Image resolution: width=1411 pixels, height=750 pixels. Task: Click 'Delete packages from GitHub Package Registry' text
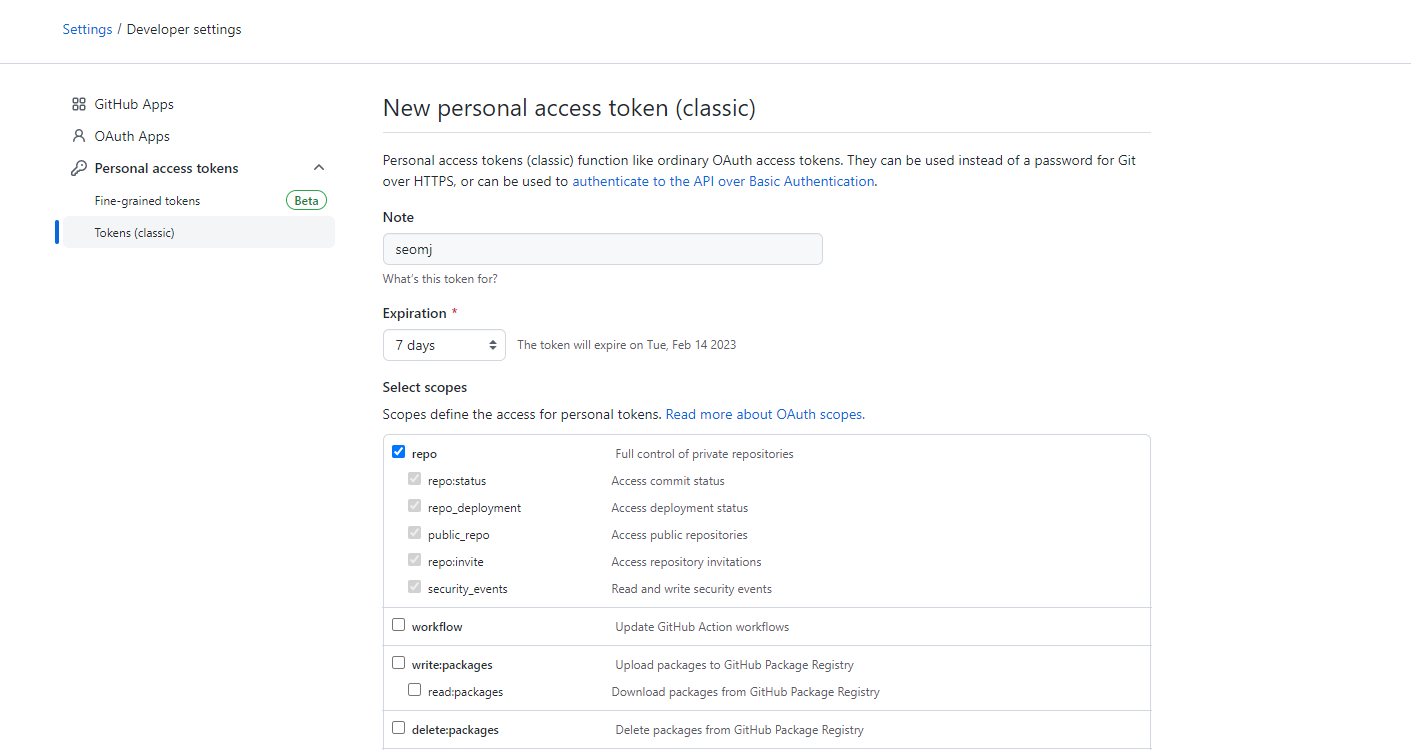pyautogui.click(x=739, y=730)
